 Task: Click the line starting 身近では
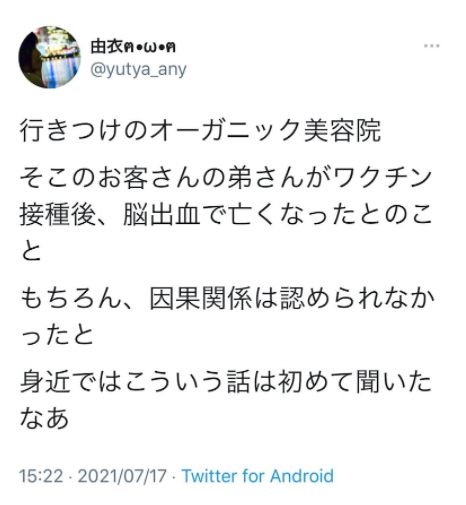click(226, 382)
